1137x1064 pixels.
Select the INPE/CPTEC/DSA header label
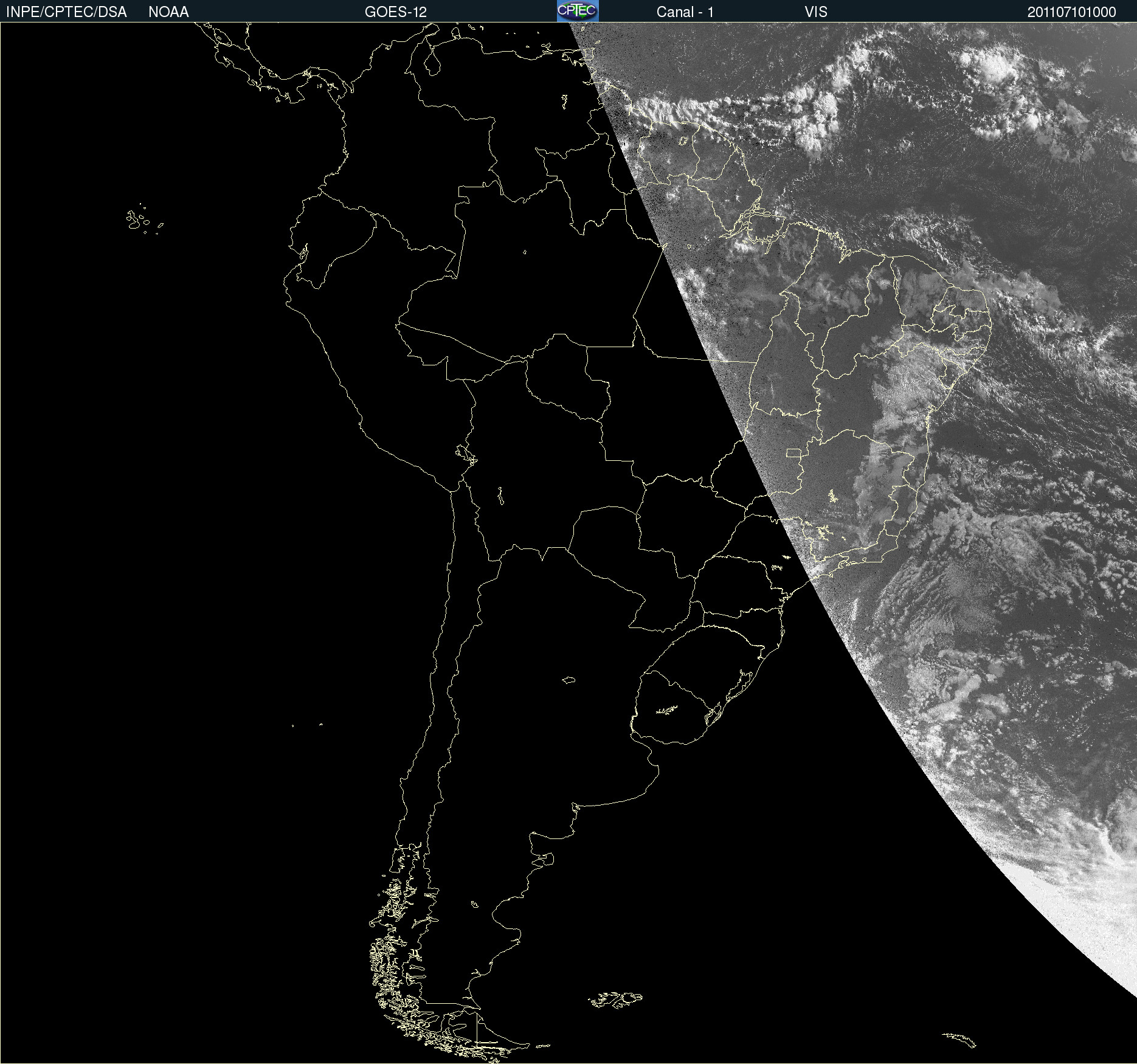66,12
